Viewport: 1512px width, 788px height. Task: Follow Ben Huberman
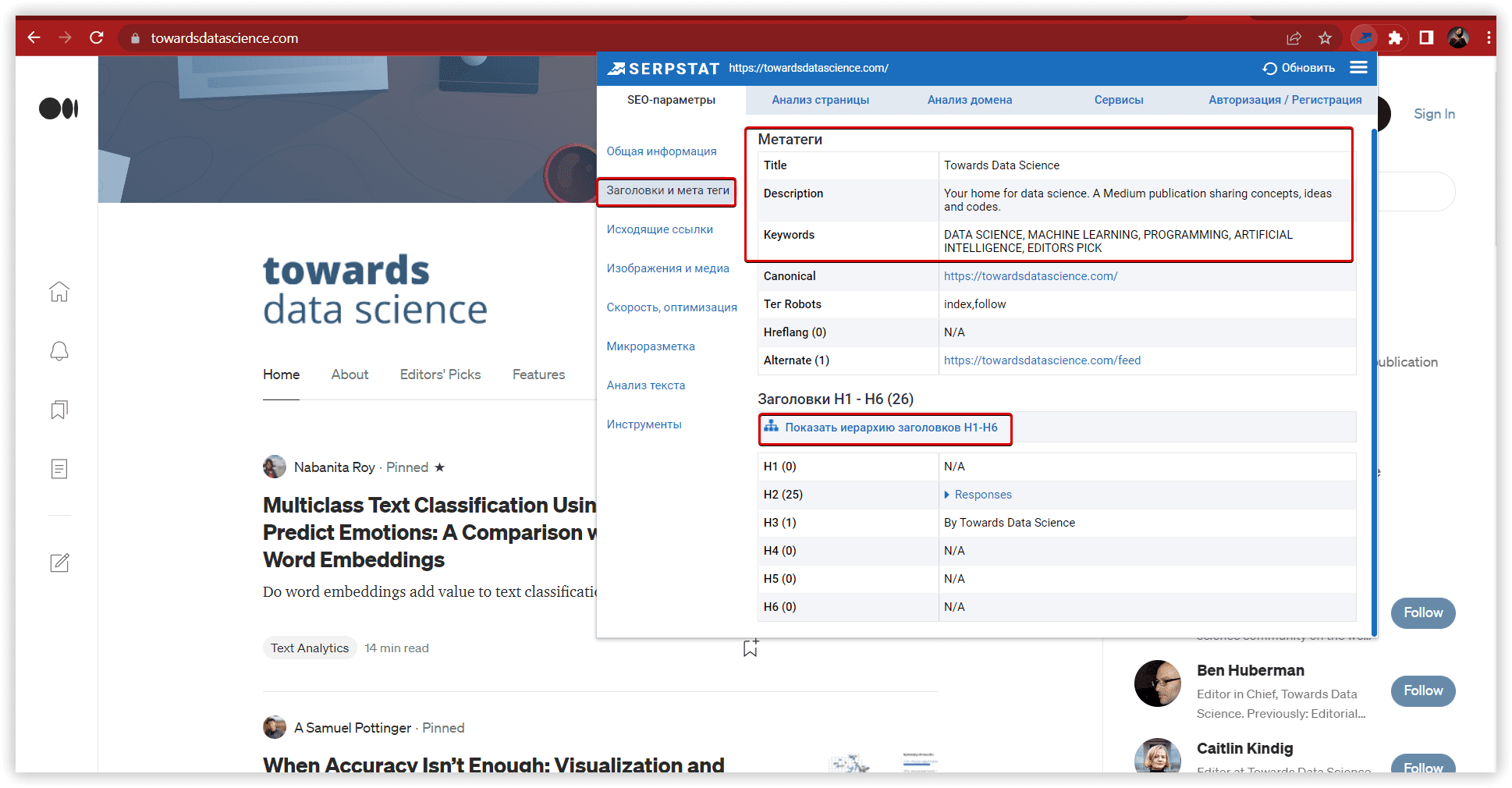(x=1422, y=690)
